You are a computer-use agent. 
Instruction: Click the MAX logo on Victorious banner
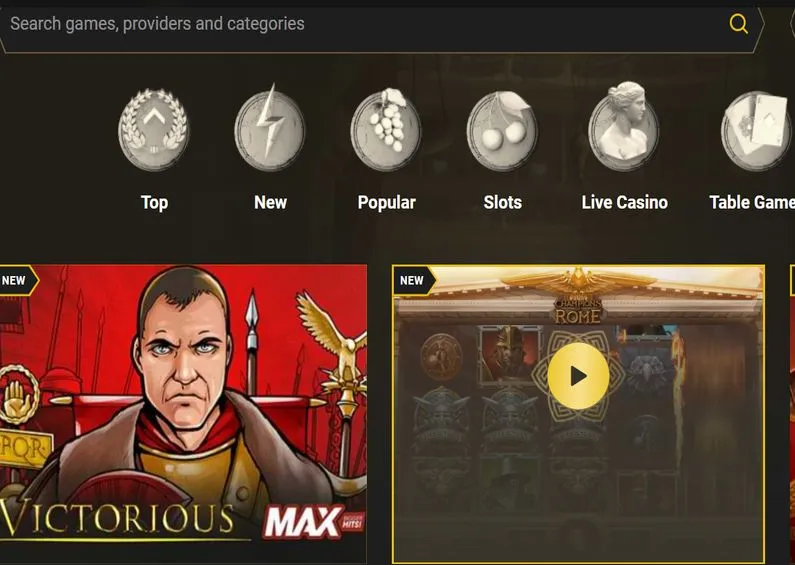313,521
